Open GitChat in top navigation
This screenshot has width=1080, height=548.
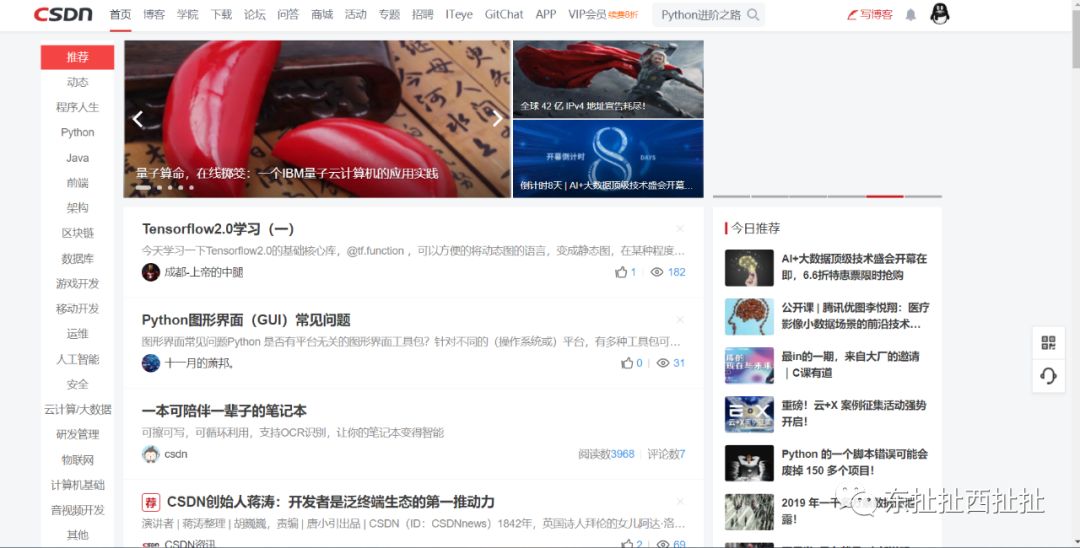[x=504, y=14]
